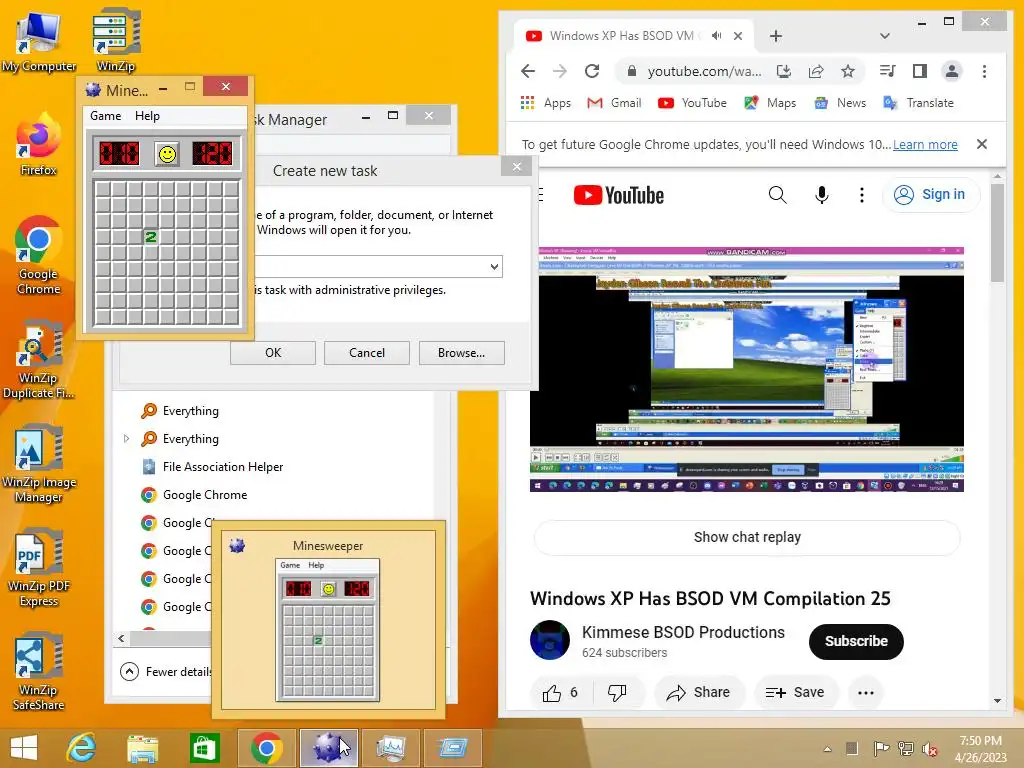The height and width of the screenshot is (768, 1024).
Task: Click Sign in on YouTube
Action: pos(931,195)
